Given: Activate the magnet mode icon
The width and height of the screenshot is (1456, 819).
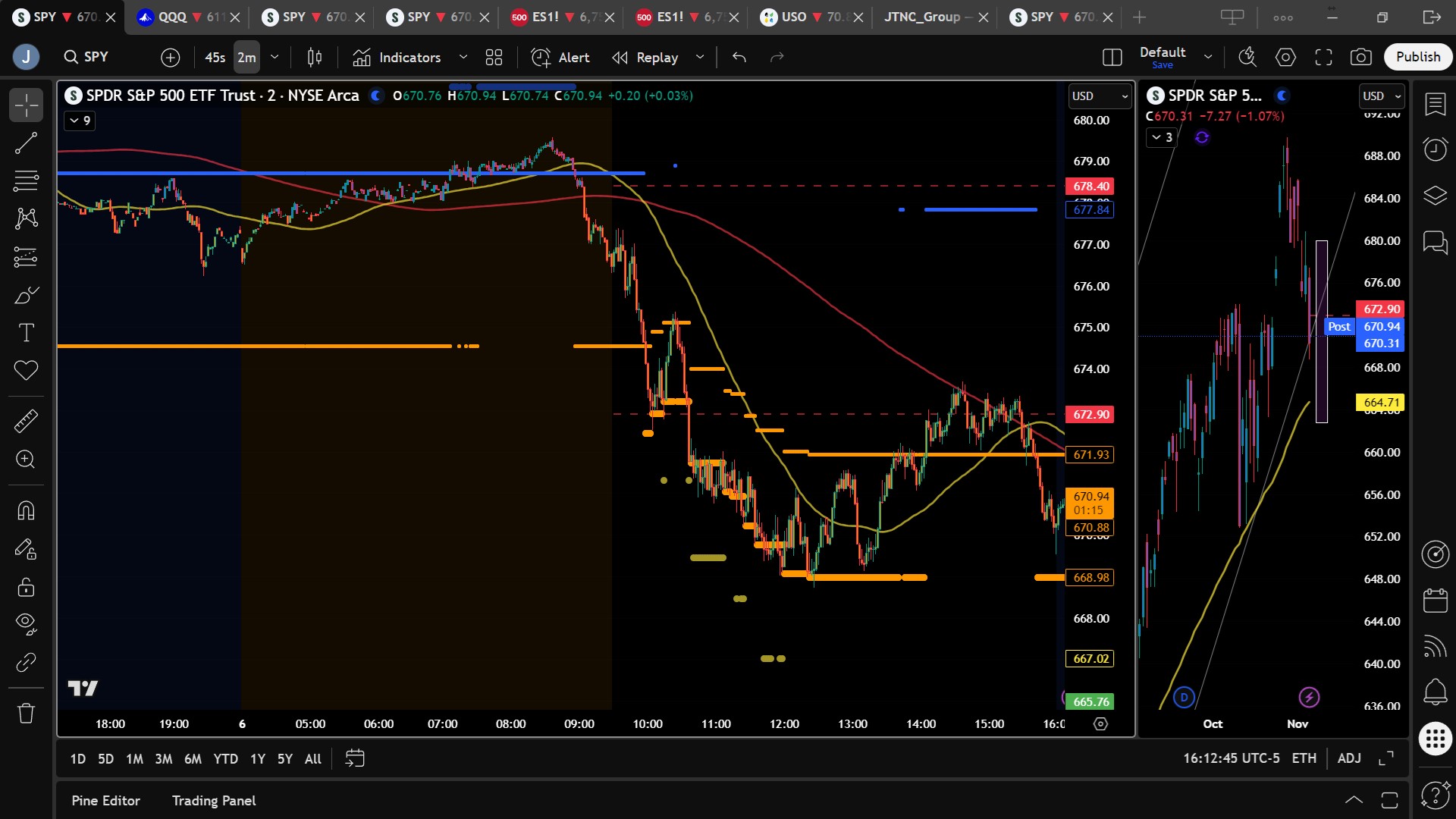Looking at the screenshot, I should click(26, 510).
